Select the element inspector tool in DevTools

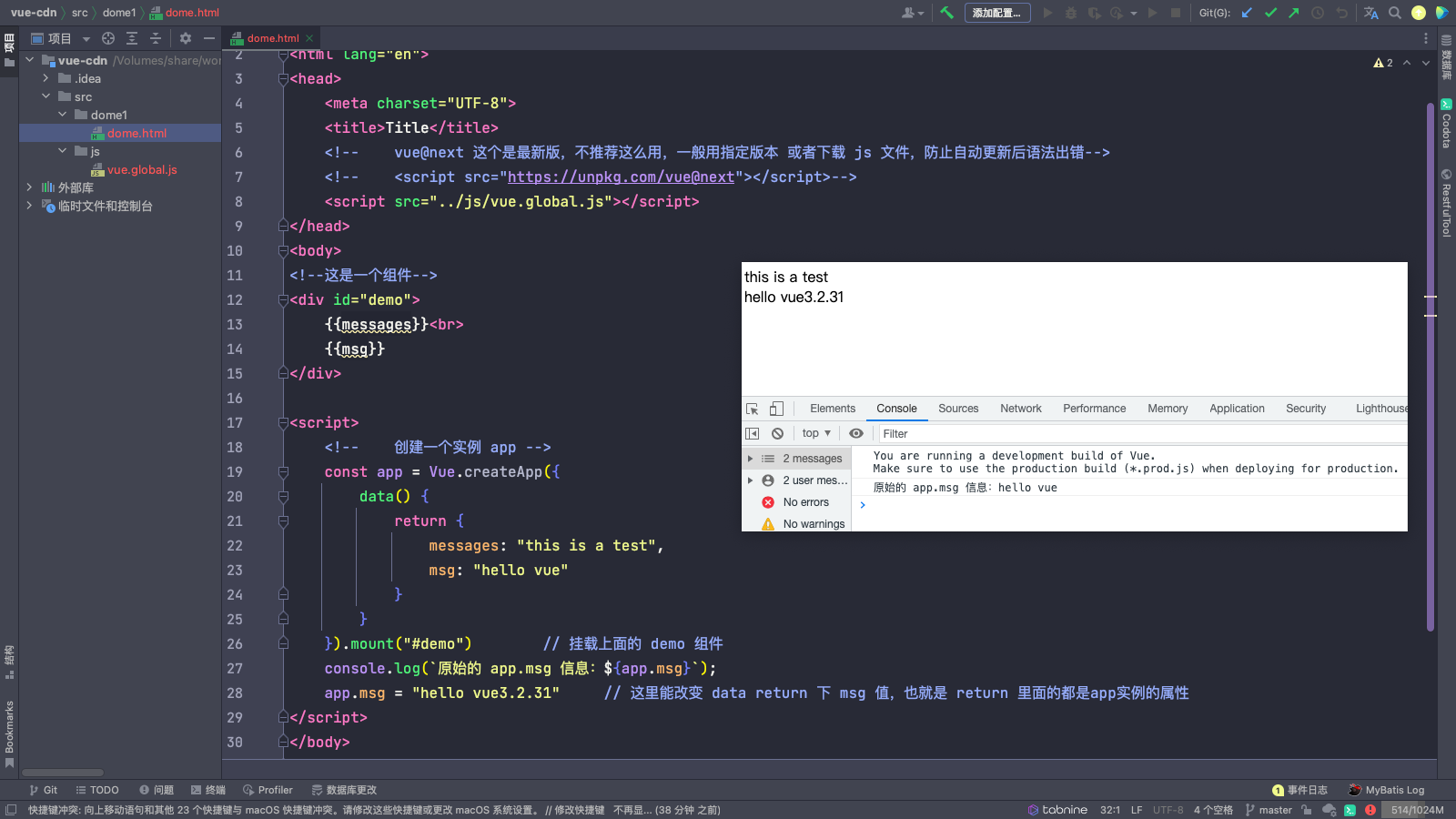[753, 408]
